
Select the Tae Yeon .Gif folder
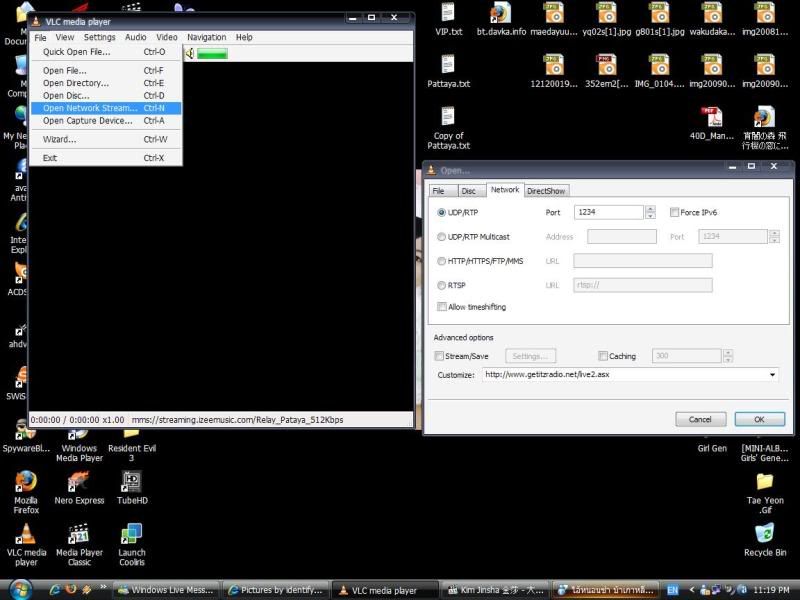[765, 493]
